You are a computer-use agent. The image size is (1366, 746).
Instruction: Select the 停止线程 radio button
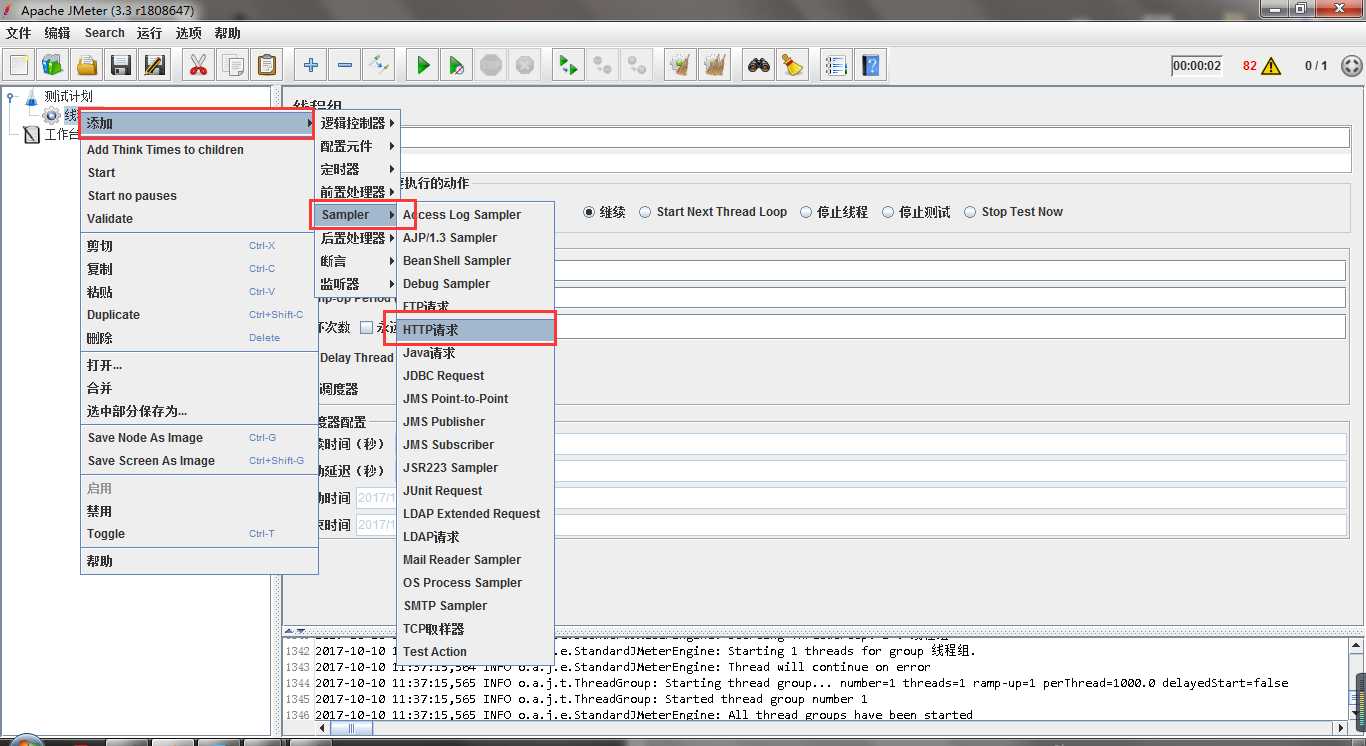[x=805, y=212]
